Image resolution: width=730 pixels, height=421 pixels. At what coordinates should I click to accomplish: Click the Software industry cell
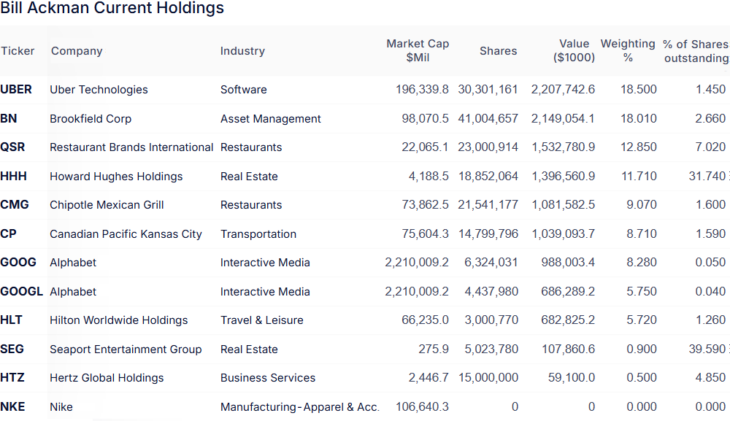[243, 89]
